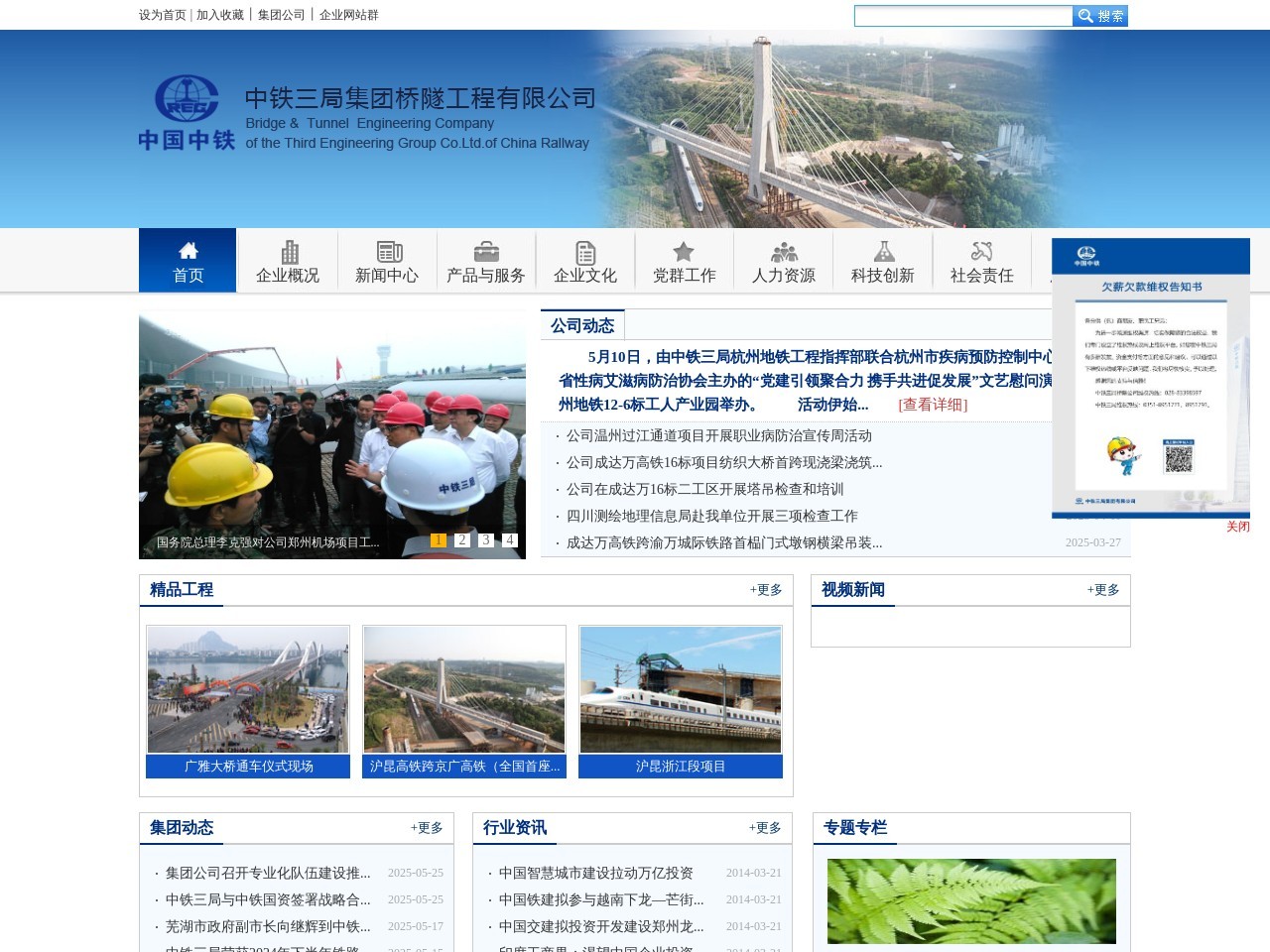This screenshot has width=1270, height=952.
Task: Click the building icon above 企业概况
Action: pos(290,252)
